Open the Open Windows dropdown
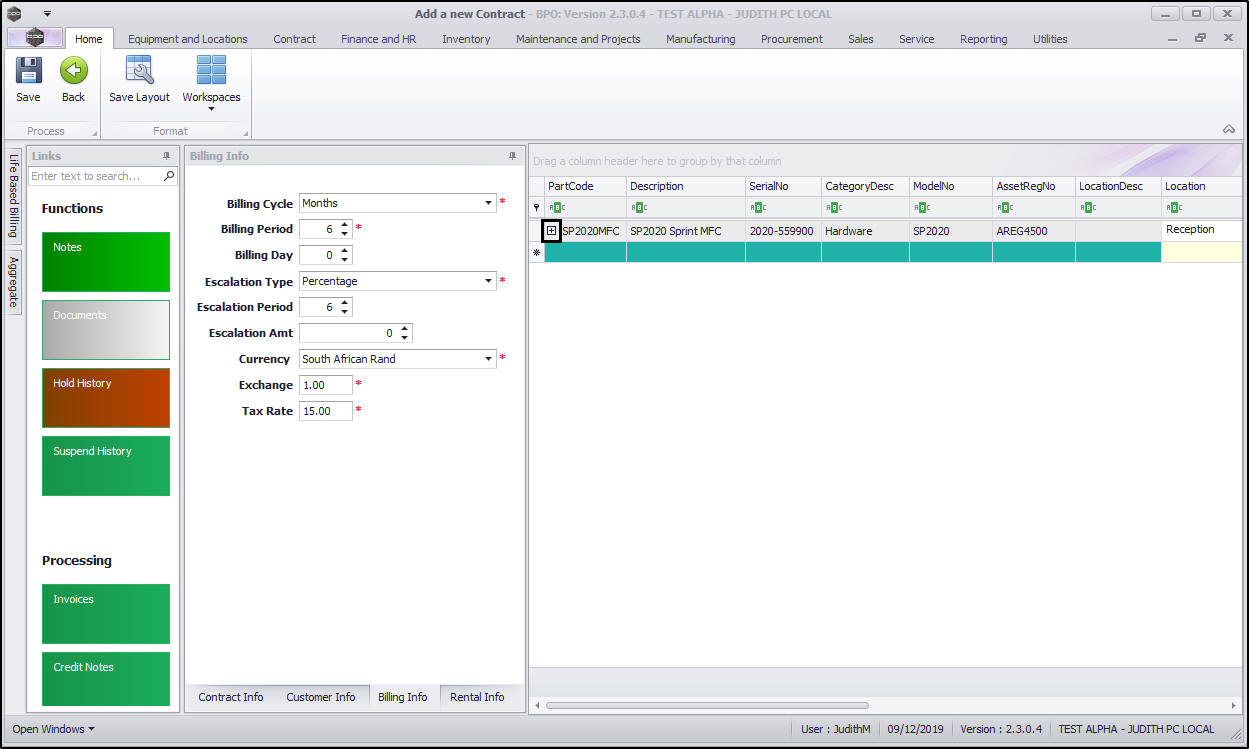Viewport: 1249px width, 749px height. click(53, 729)
